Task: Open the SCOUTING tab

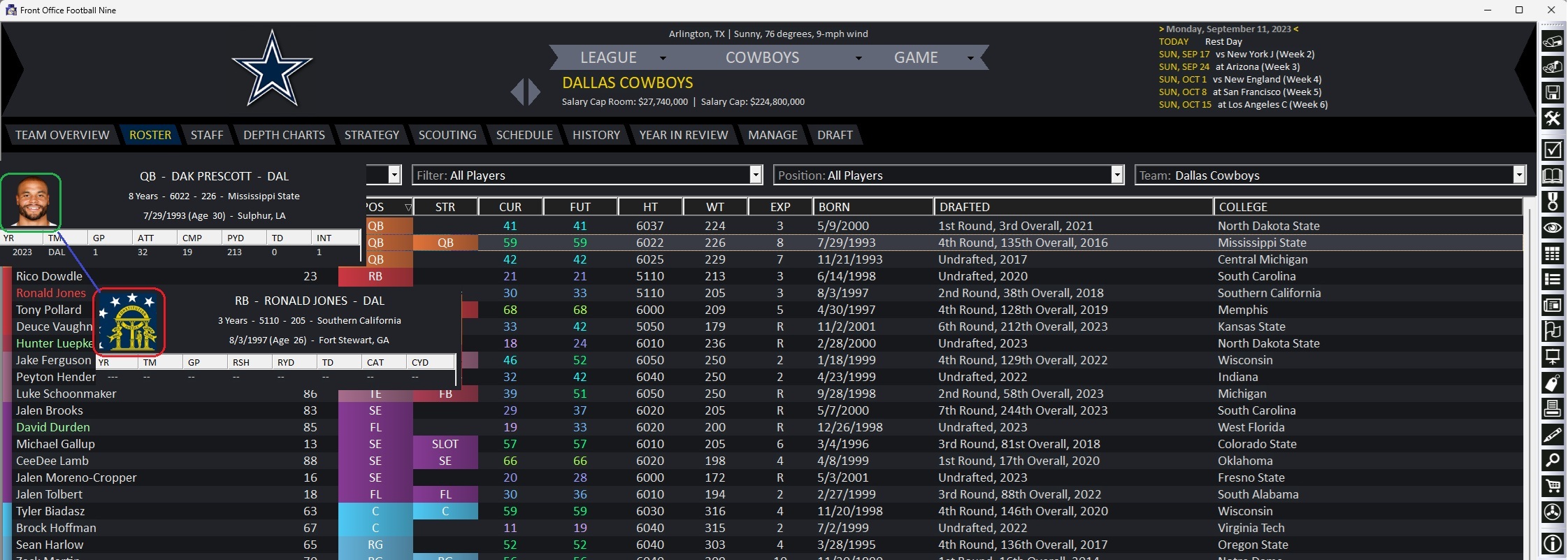Action: [447, 135]
